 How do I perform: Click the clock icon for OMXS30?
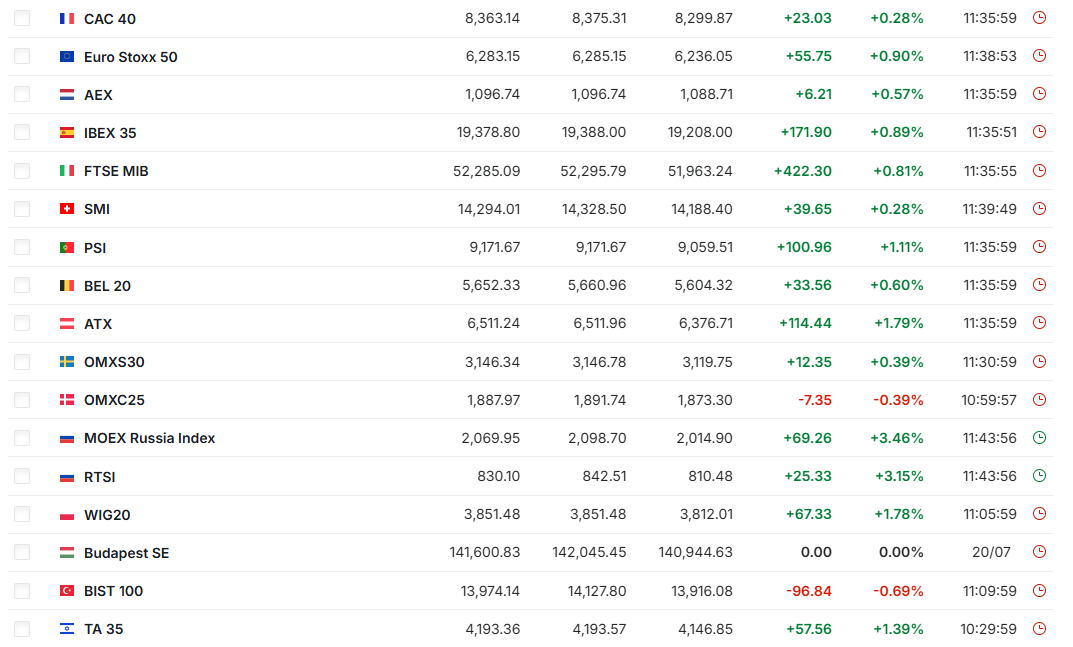pos(1039,361)
